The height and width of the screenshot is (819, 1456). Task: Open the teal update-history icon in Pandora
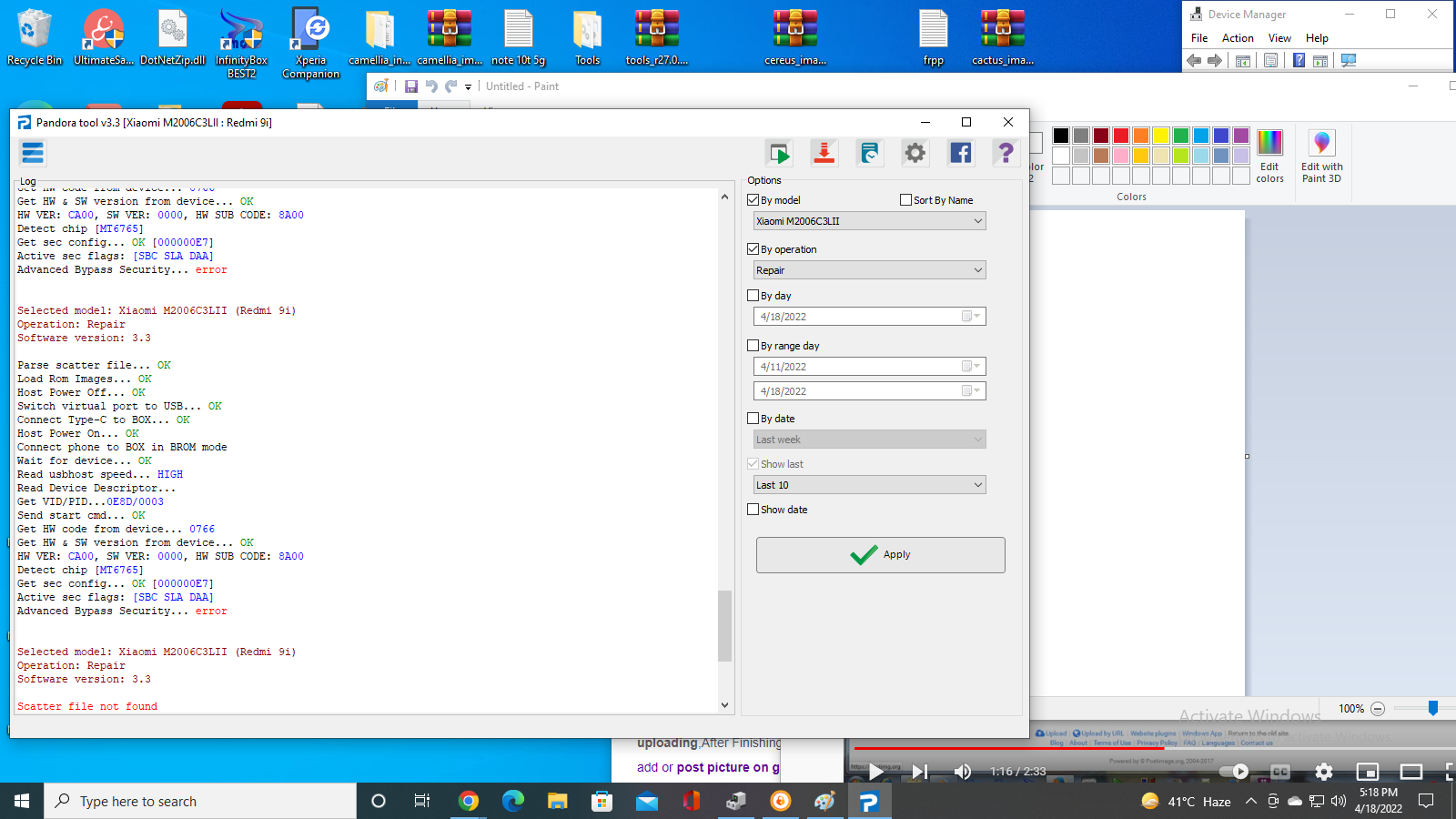pos(870,153)
